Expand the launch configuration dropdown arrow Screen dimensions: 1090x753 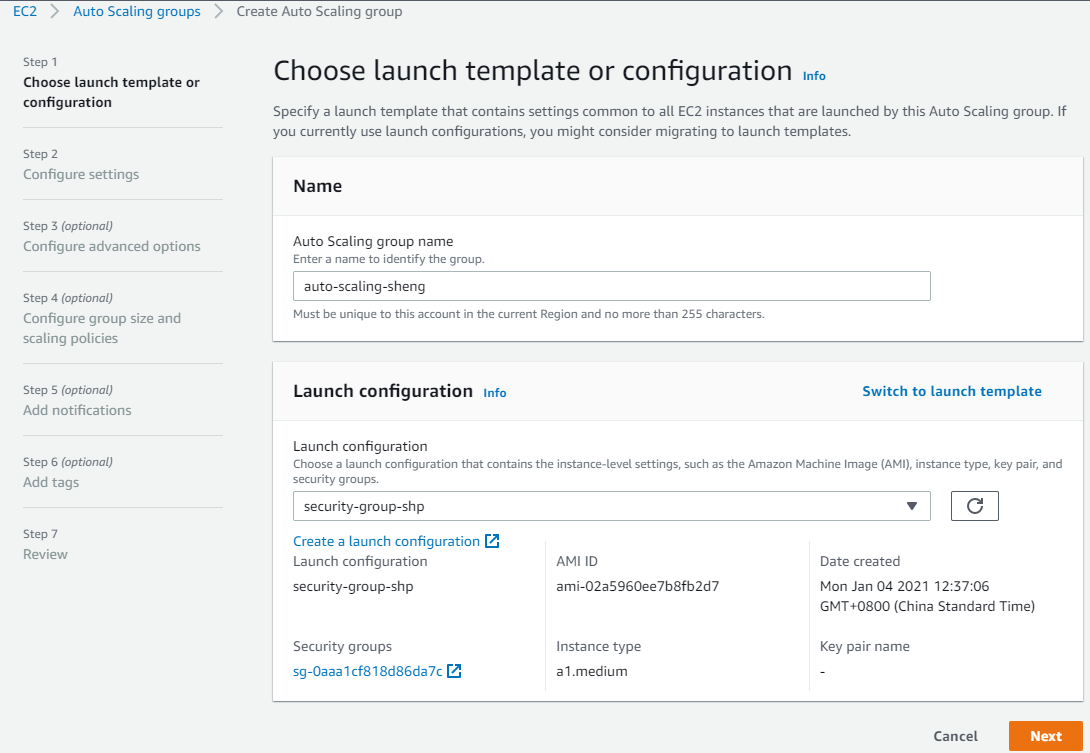click(x=911, y=506)
